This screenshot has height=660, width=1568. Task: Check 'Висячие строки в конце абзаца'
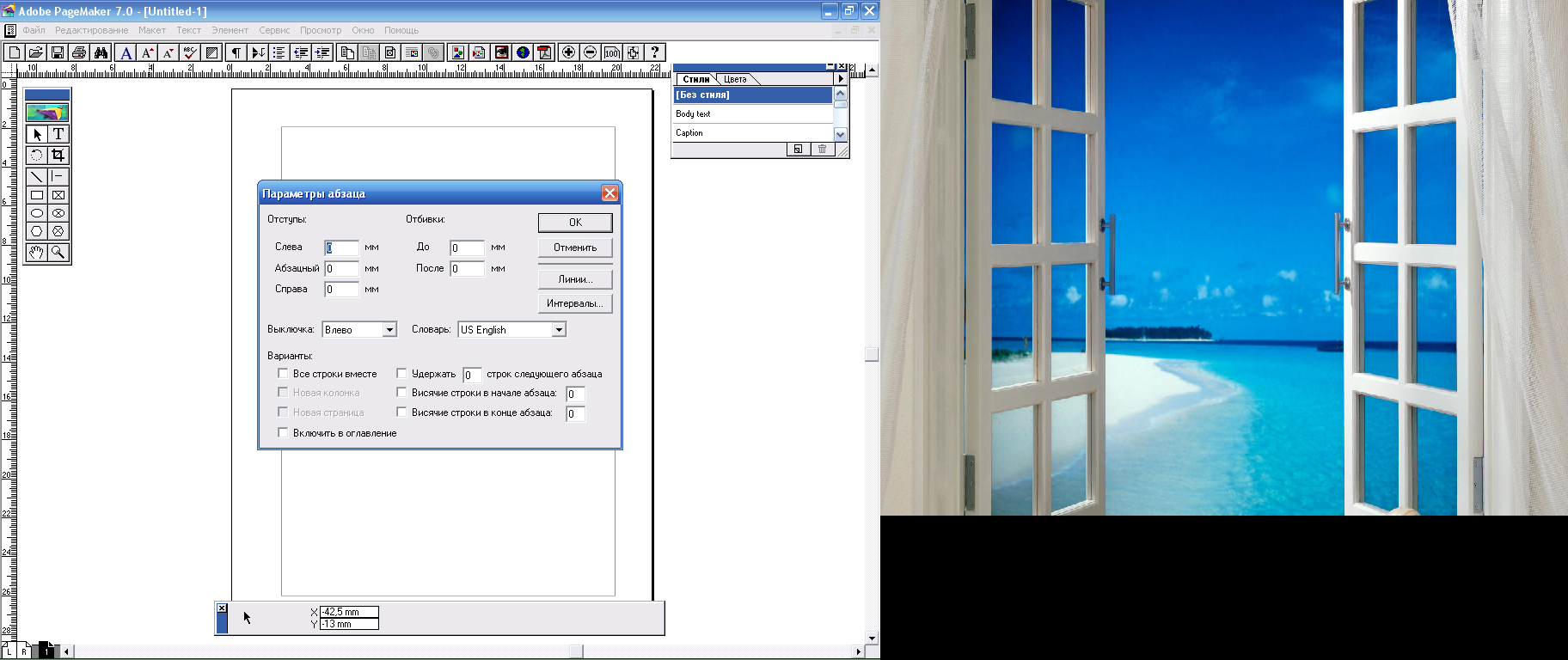(401, 412)
